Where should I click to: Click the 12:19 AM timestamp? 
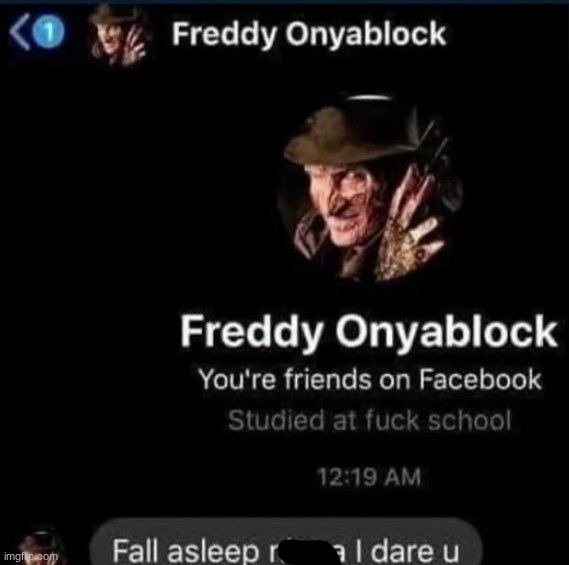point(370,477)
